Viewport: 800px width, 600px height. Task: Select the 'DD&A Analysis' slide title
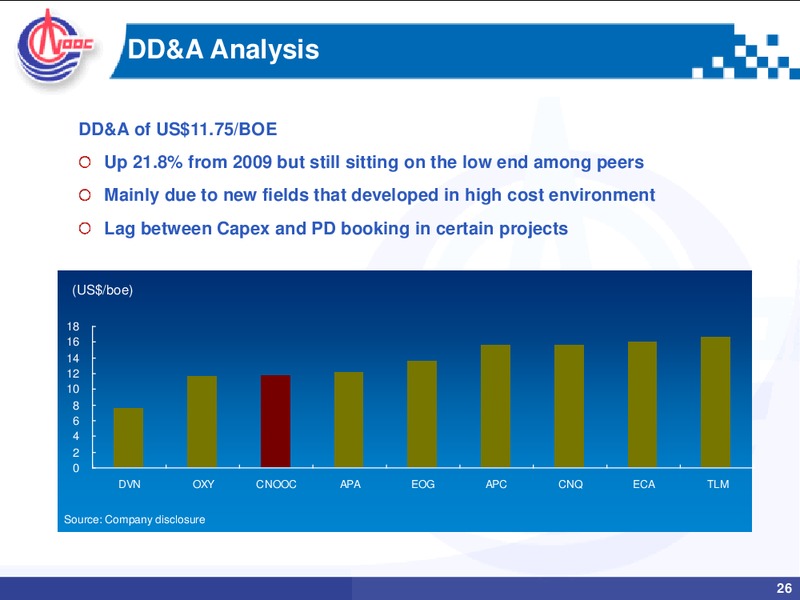click(x=223, y=49)
